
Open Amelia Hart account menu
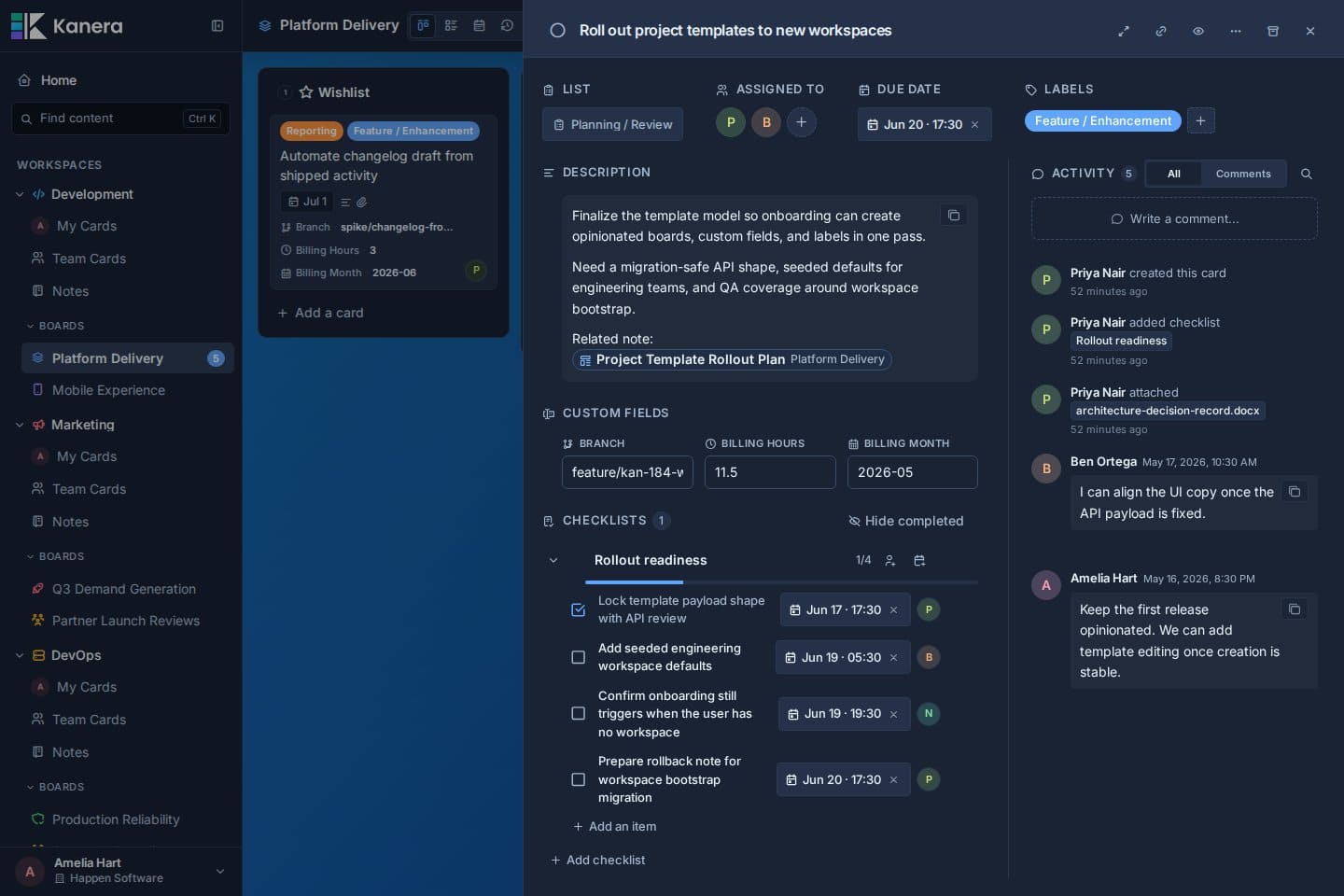pos(120,872)
